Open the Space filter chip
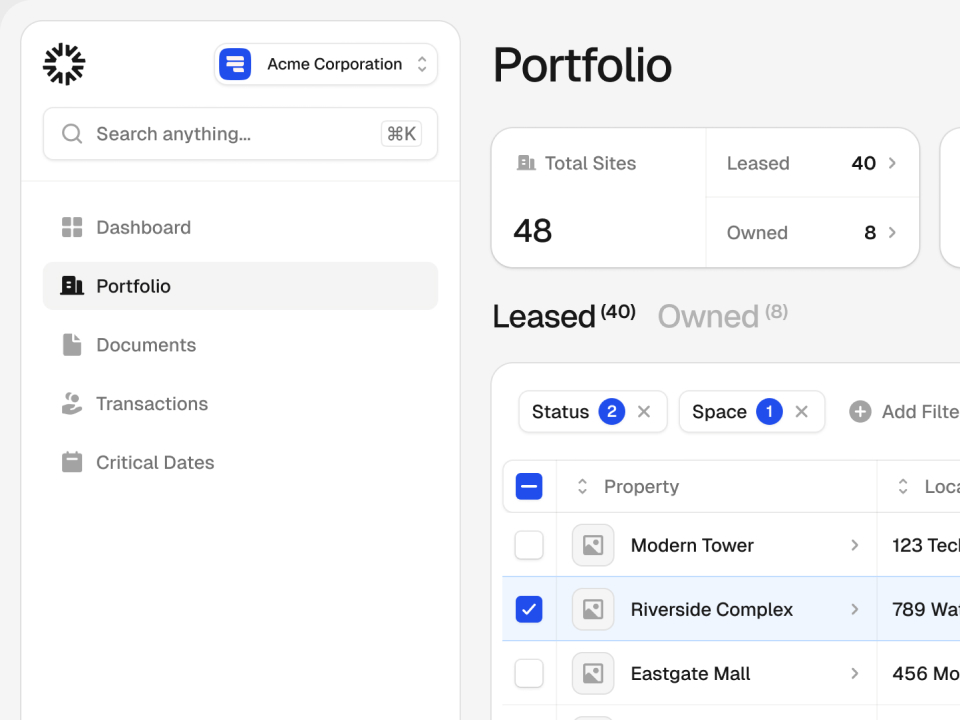960x720 pixels. tap(752, 411)
